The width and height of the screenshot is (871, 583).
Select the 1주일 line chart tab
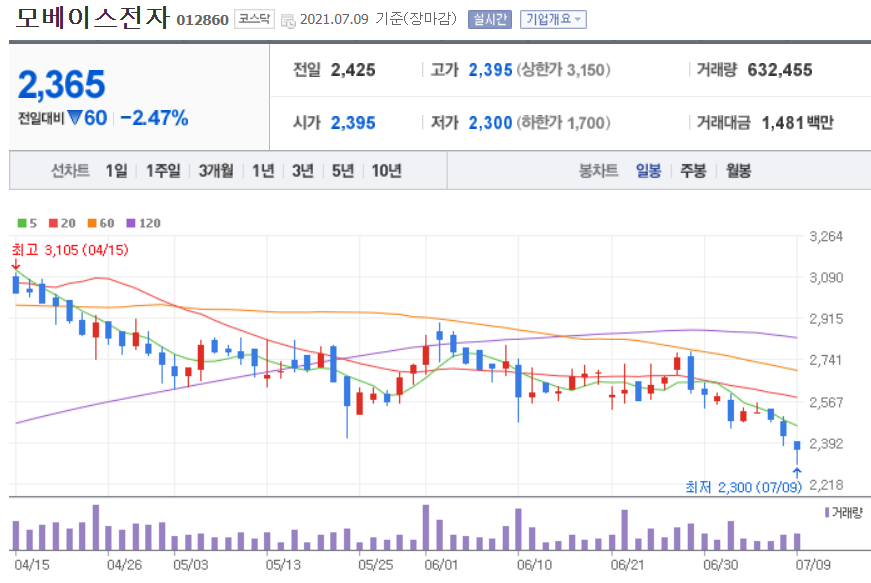click(x=163, y=170)
